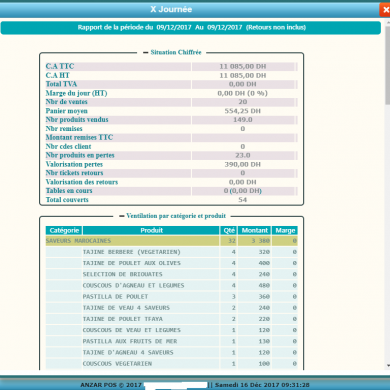This screenshot has width=390, height=390.
Task: Click the SAVEURS MAROCAINES category row
Action: (172, 241)
